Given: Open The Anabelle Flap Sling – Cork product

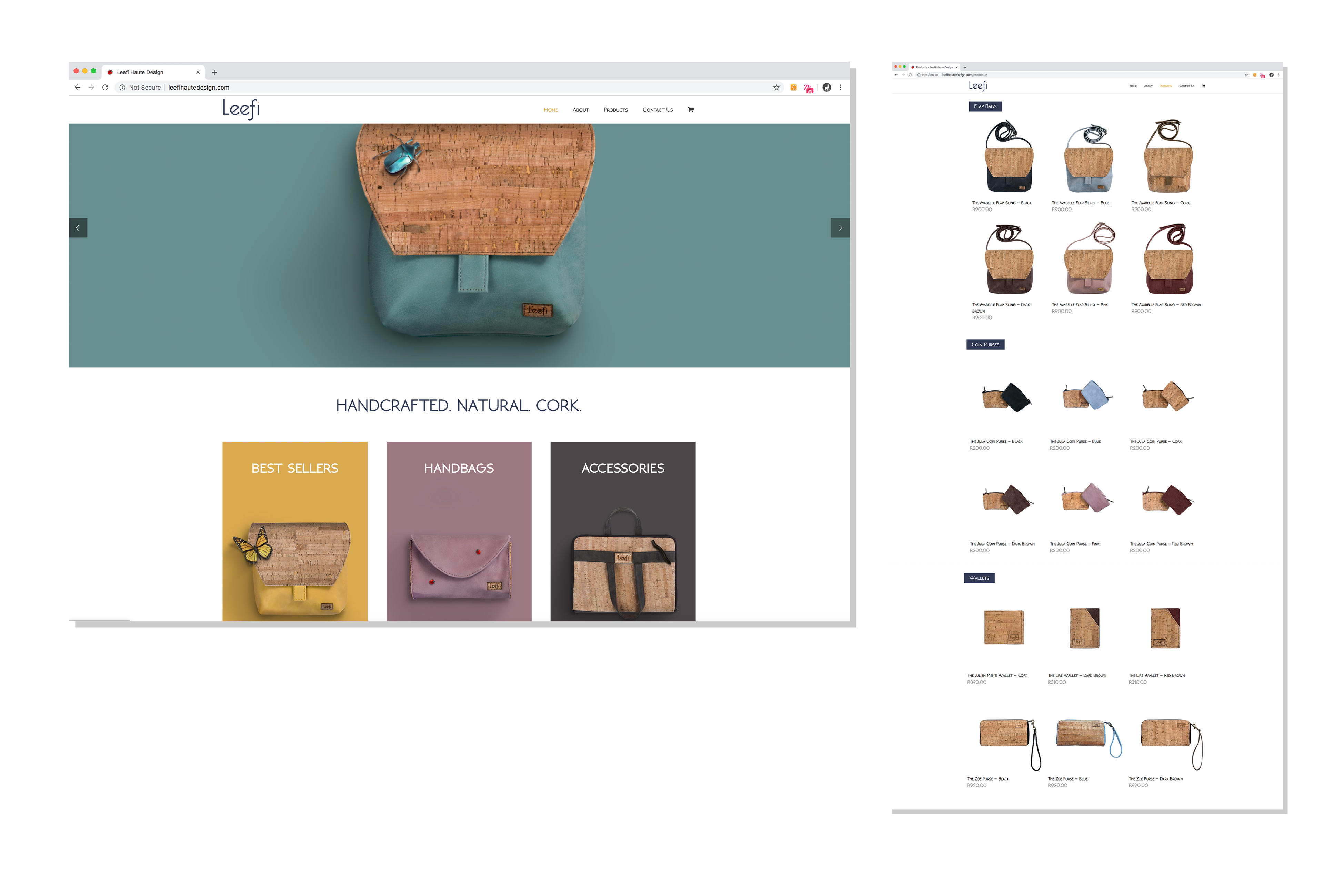Looking at the screenshot, I should pos(1160,203).
